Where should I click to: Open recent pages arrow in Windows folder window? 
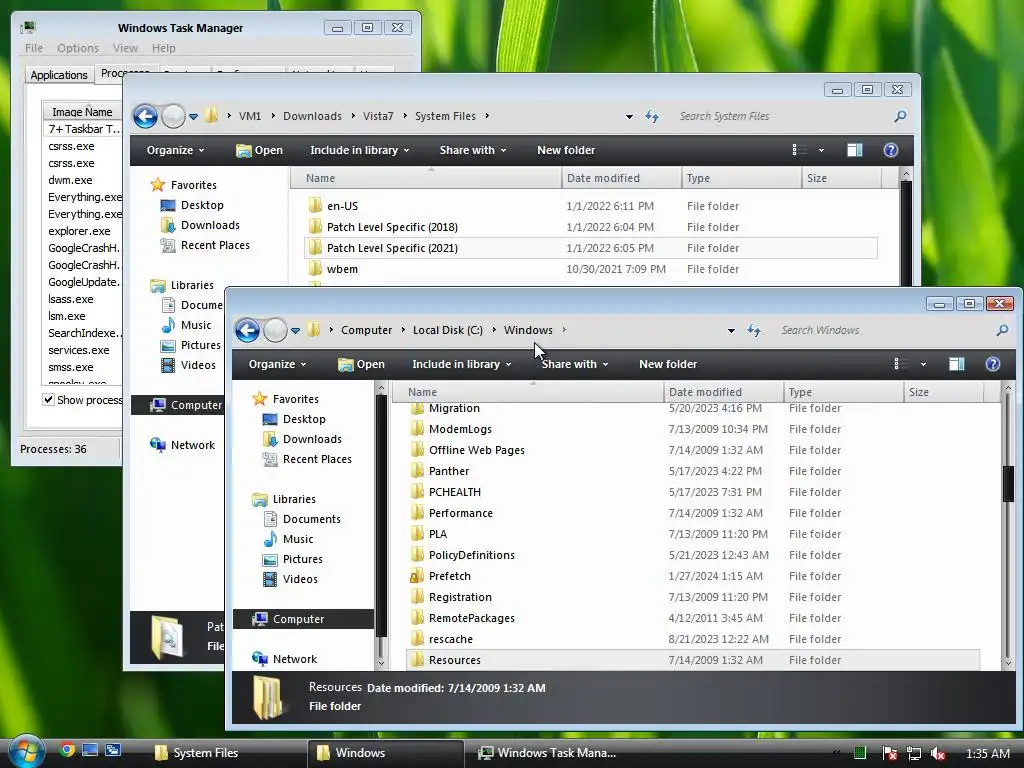[296, 330]
